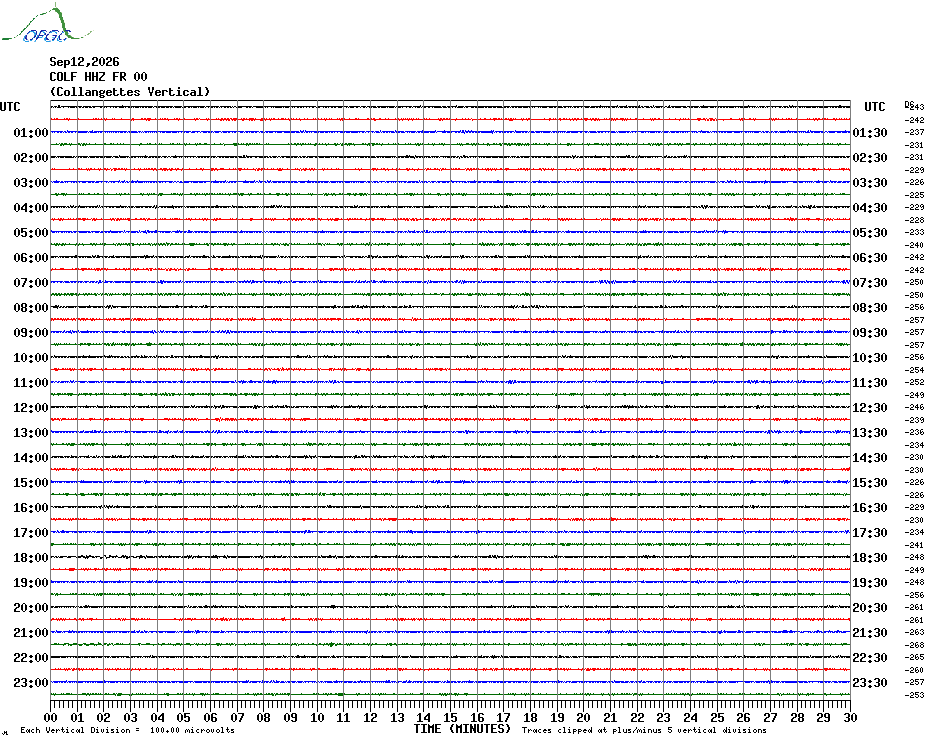Click minute 30 on the bottom axis
Screen dimensions: 930x744
[x=850, y=717]
